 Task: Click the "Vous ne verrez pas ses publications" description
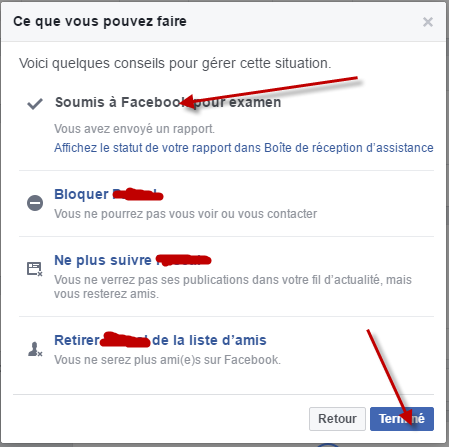point(233,287)
